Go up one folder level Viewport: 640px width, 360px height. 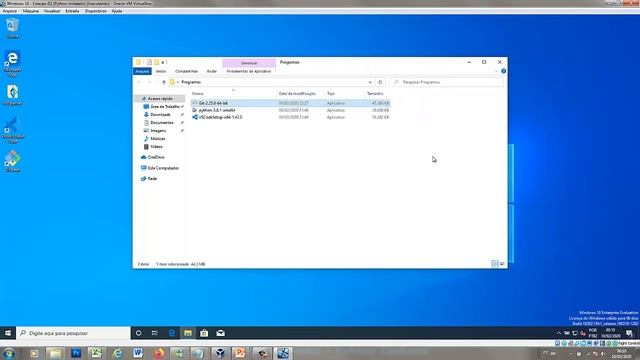[164, 82]
